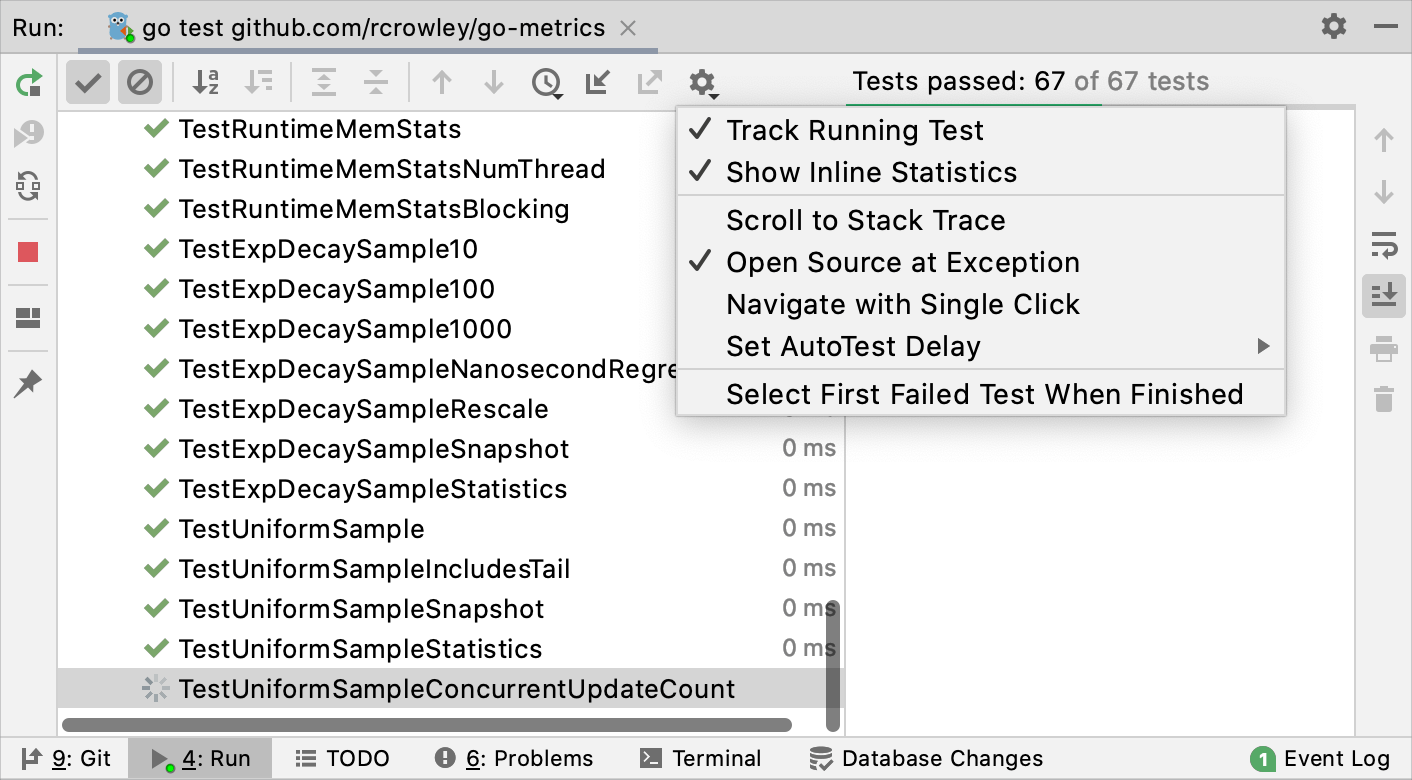This screenshot has width=1412, height=780.
Task: Import tests from file
Action: pyautogui.click(x=597, y=82)
